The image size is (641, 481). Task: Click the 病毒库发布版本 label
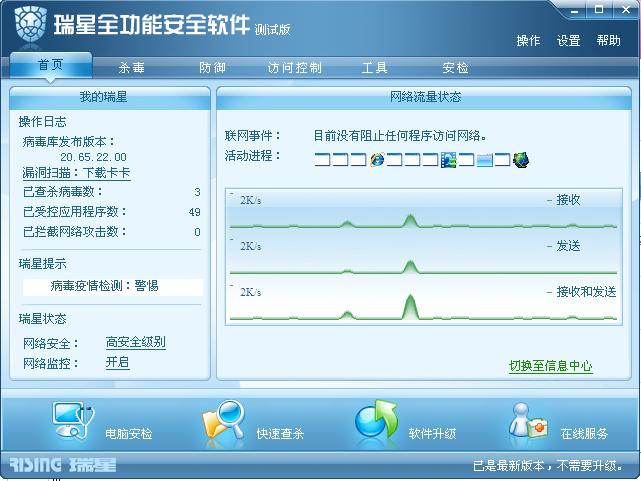pos(69,142)
